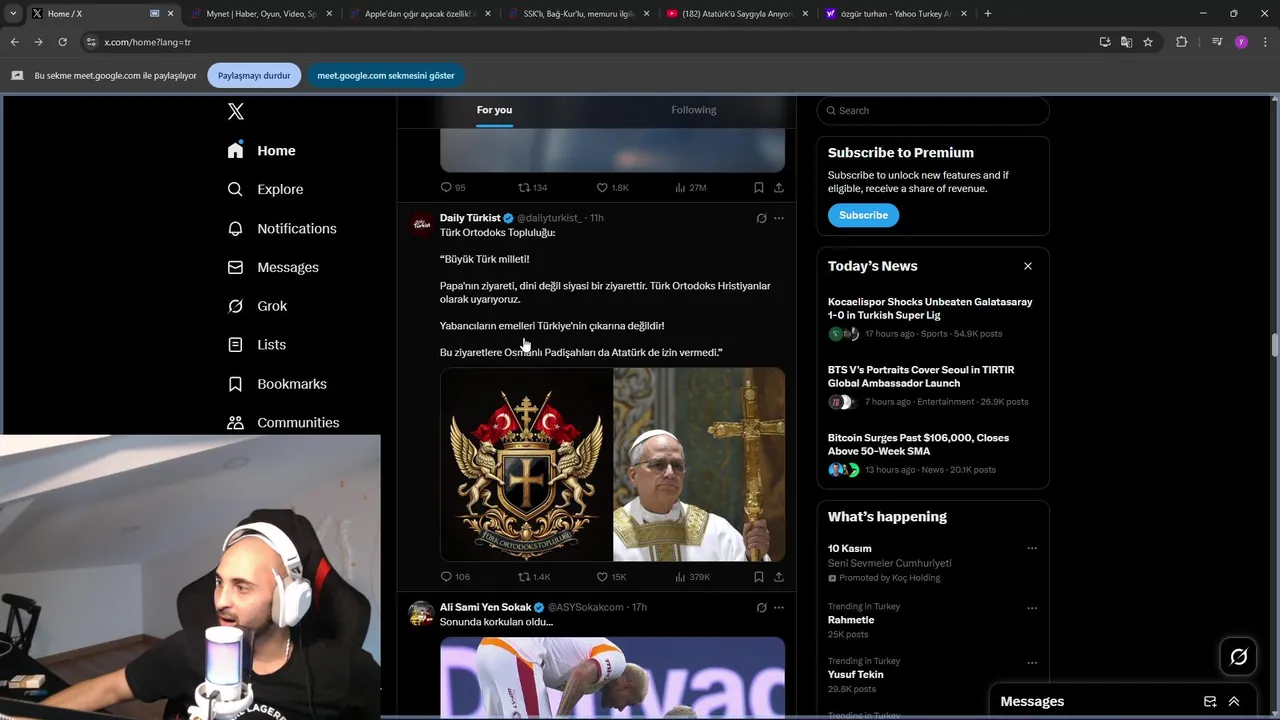Share the Daily Türkist post
The image size is (1280, 720).
[779, 577]
